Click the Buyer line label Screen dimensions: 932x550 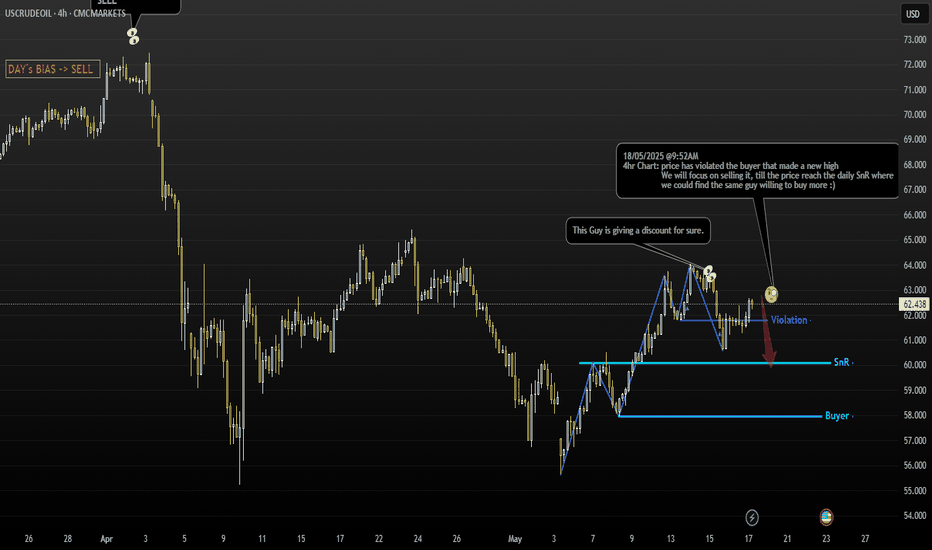point(836,416)
